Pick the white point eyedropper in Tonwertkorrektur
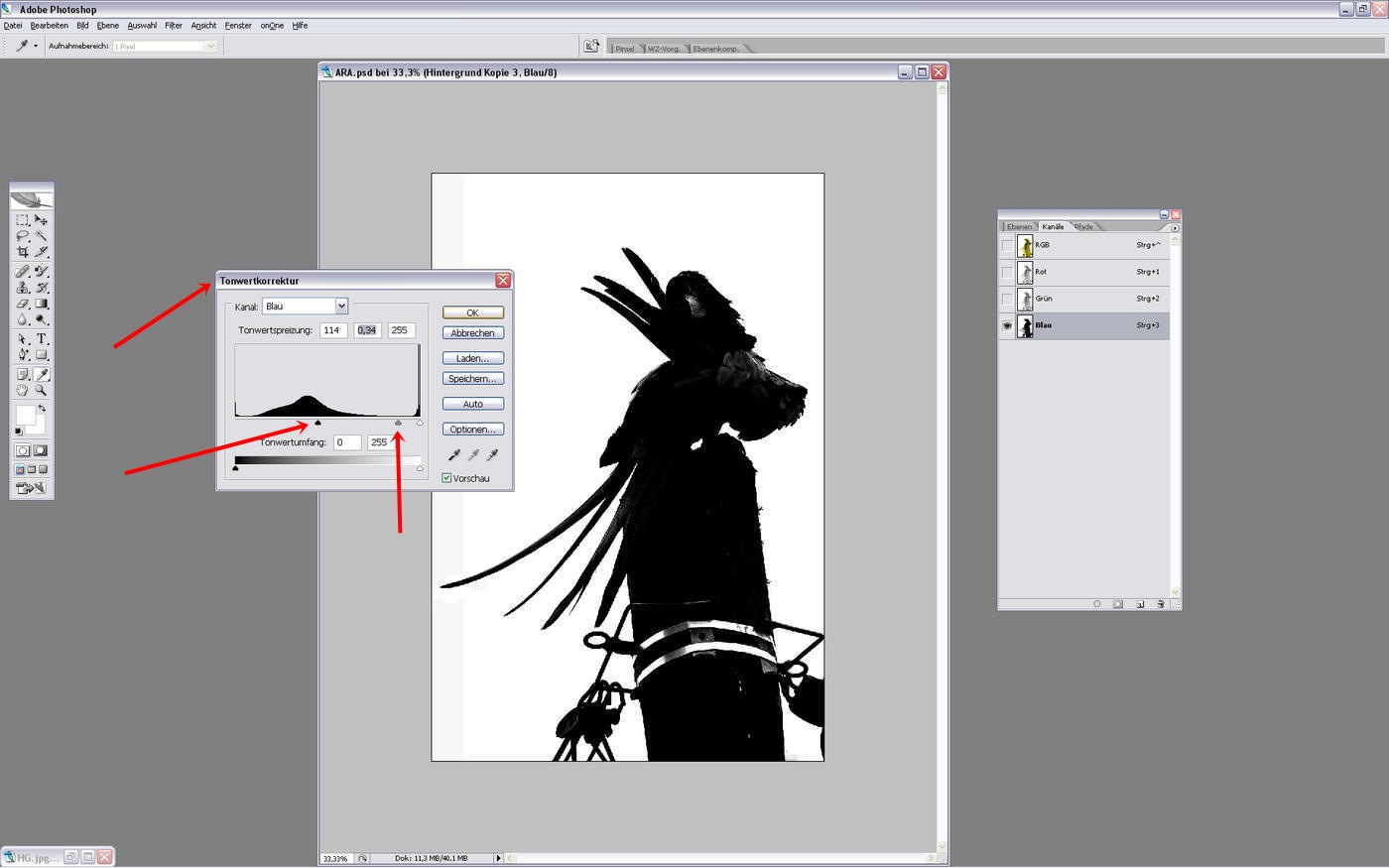Viewport: 1389px width, 868px height. click(492, 454)
